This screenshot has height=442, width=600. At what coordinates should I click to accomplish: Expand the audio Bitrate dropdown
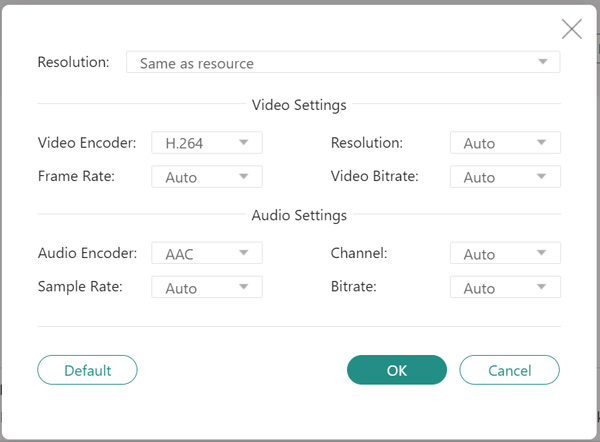click(505, 288)
